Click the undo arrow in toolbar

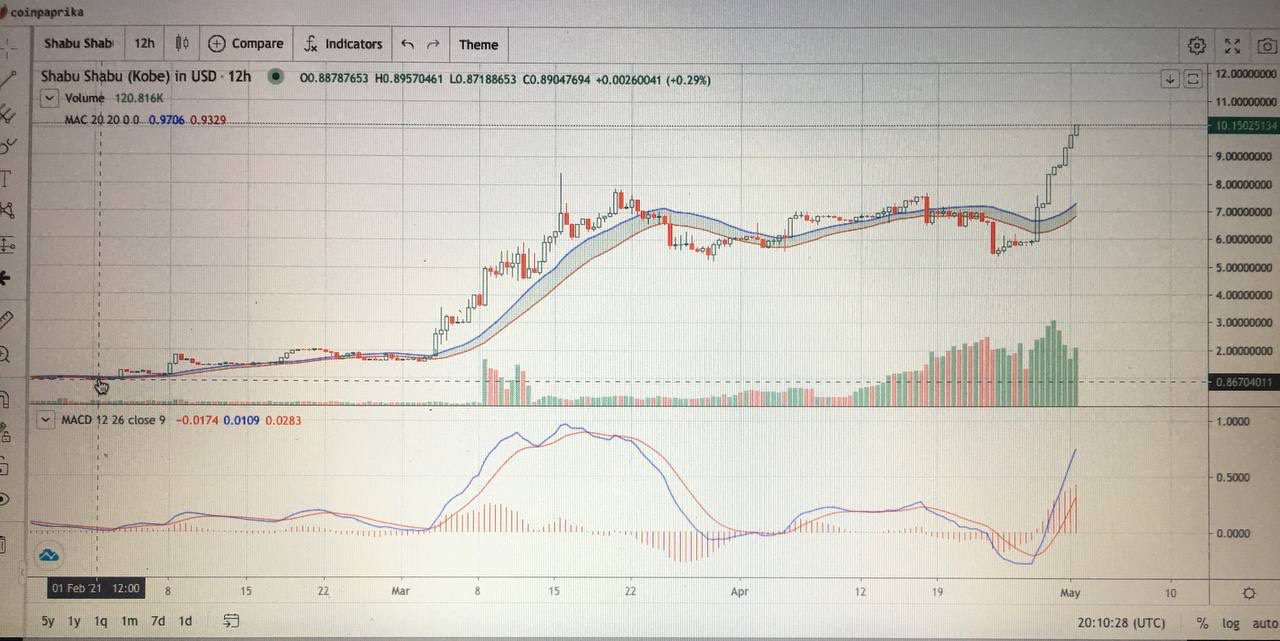click(x=407, y=44)
